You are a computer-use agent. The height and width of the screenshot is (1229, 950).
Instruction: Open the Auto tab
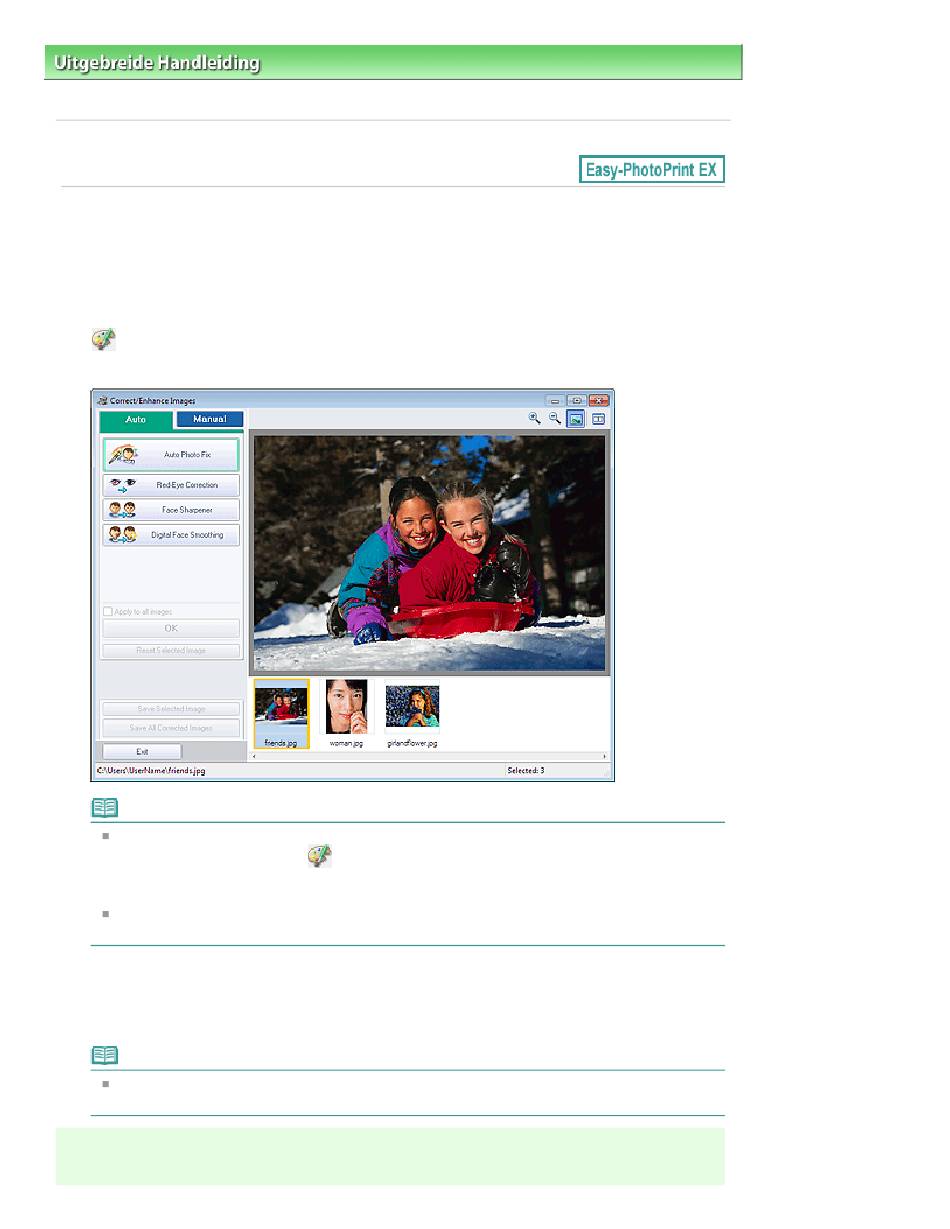[136, 420]
